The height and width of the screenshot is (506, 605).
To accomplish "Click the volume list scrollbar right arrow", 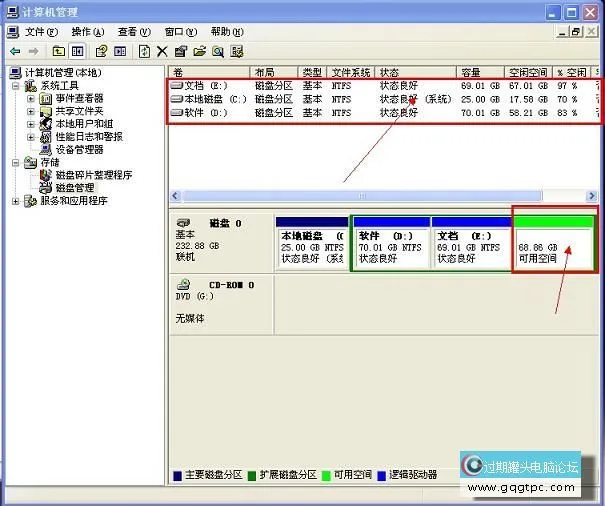I will pos(591,196).
